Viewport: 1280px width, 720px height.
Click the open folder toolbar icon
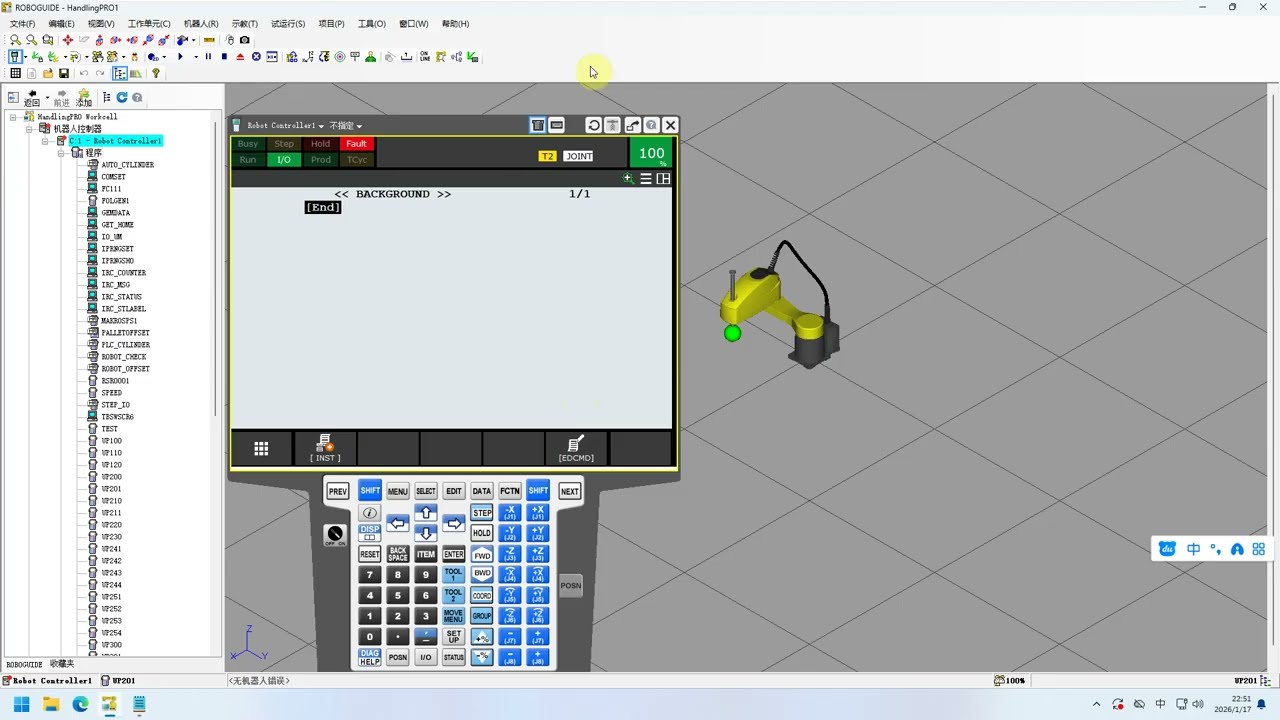click(48, 73)
